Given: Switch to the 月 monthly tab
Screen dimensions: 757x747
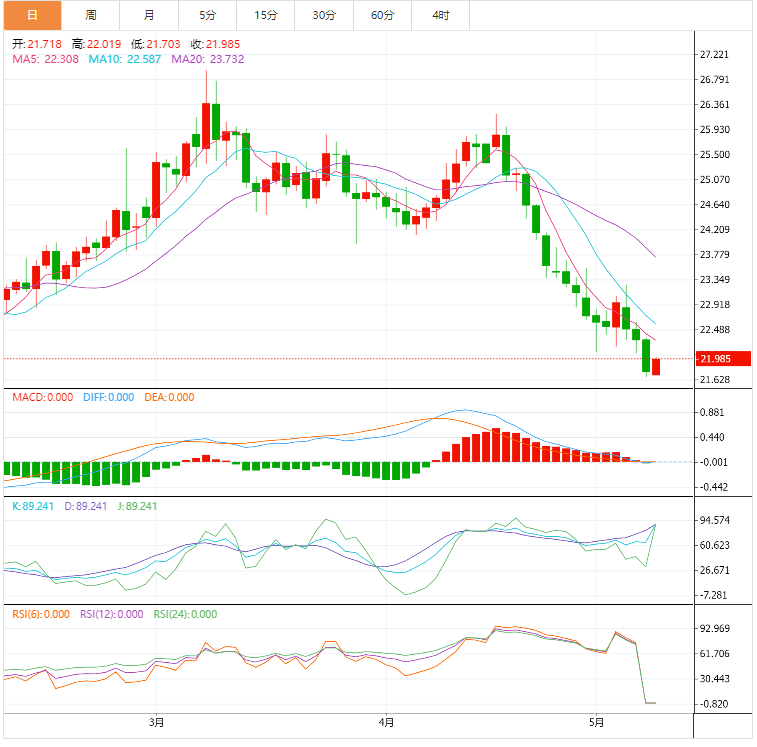Looking at the screenshot, I should point(149,15).
